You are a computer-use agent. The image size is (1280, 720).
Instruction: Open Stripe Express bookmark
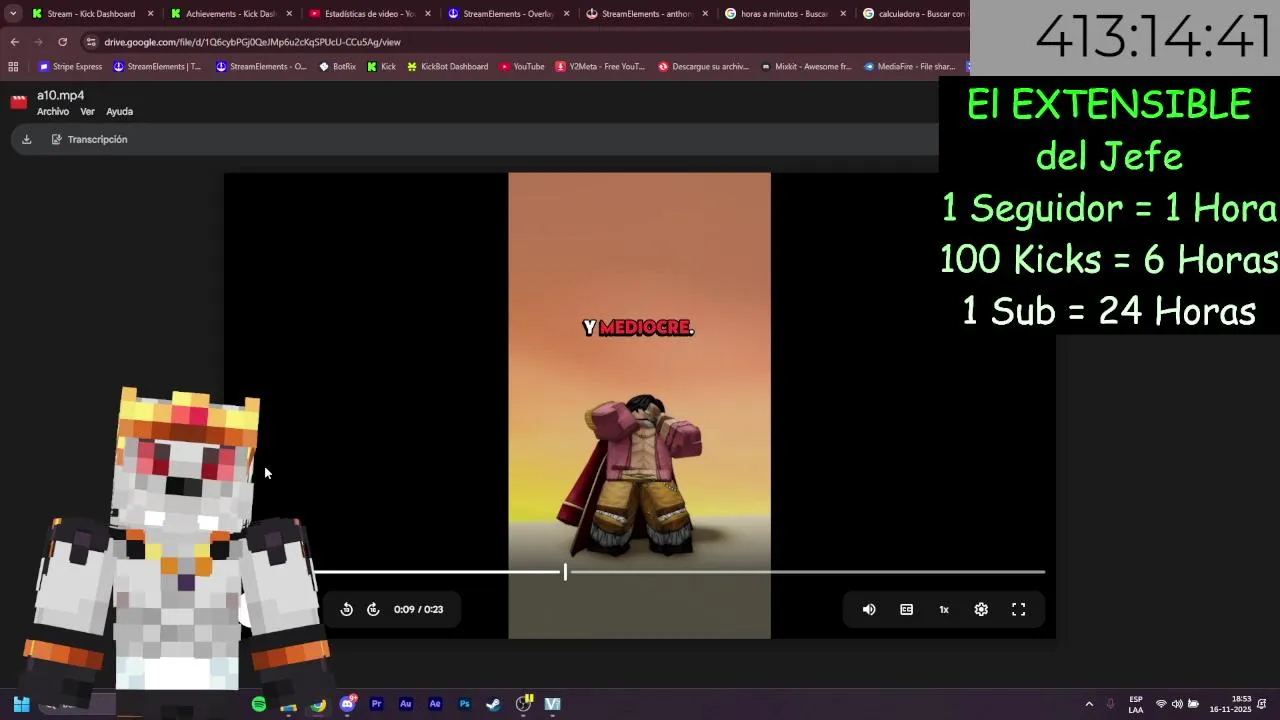point(70,67)
